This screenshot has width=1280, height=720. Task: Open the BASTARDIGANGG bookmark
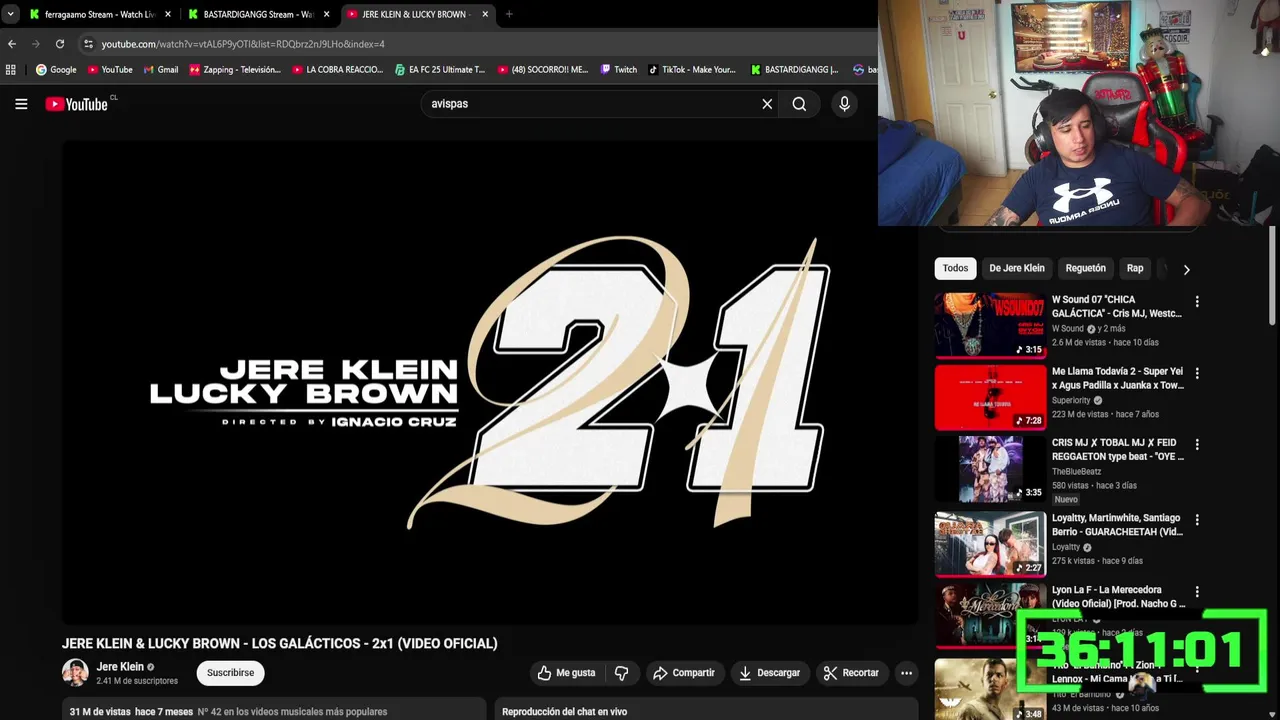pyautogui.click(x=795, y=70)
